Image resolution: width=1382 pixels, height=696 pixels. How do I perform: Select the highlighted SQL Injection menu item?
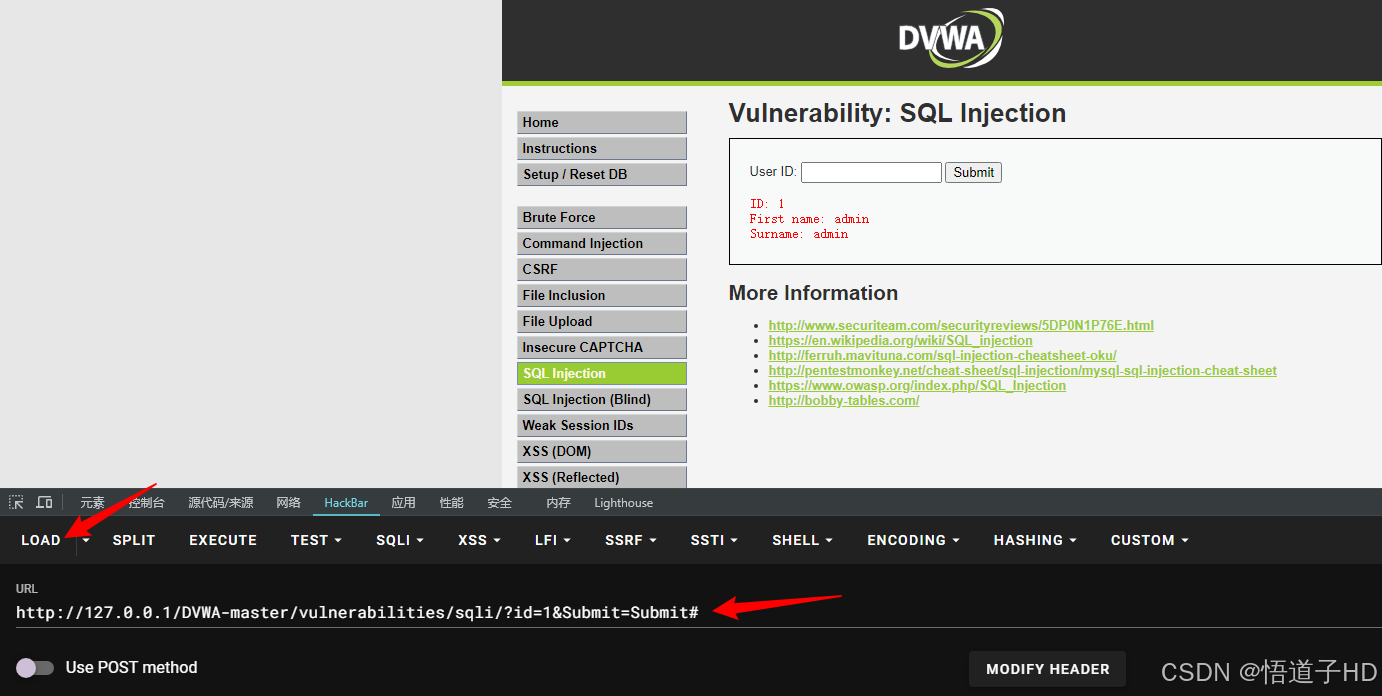tap(602, 373)
